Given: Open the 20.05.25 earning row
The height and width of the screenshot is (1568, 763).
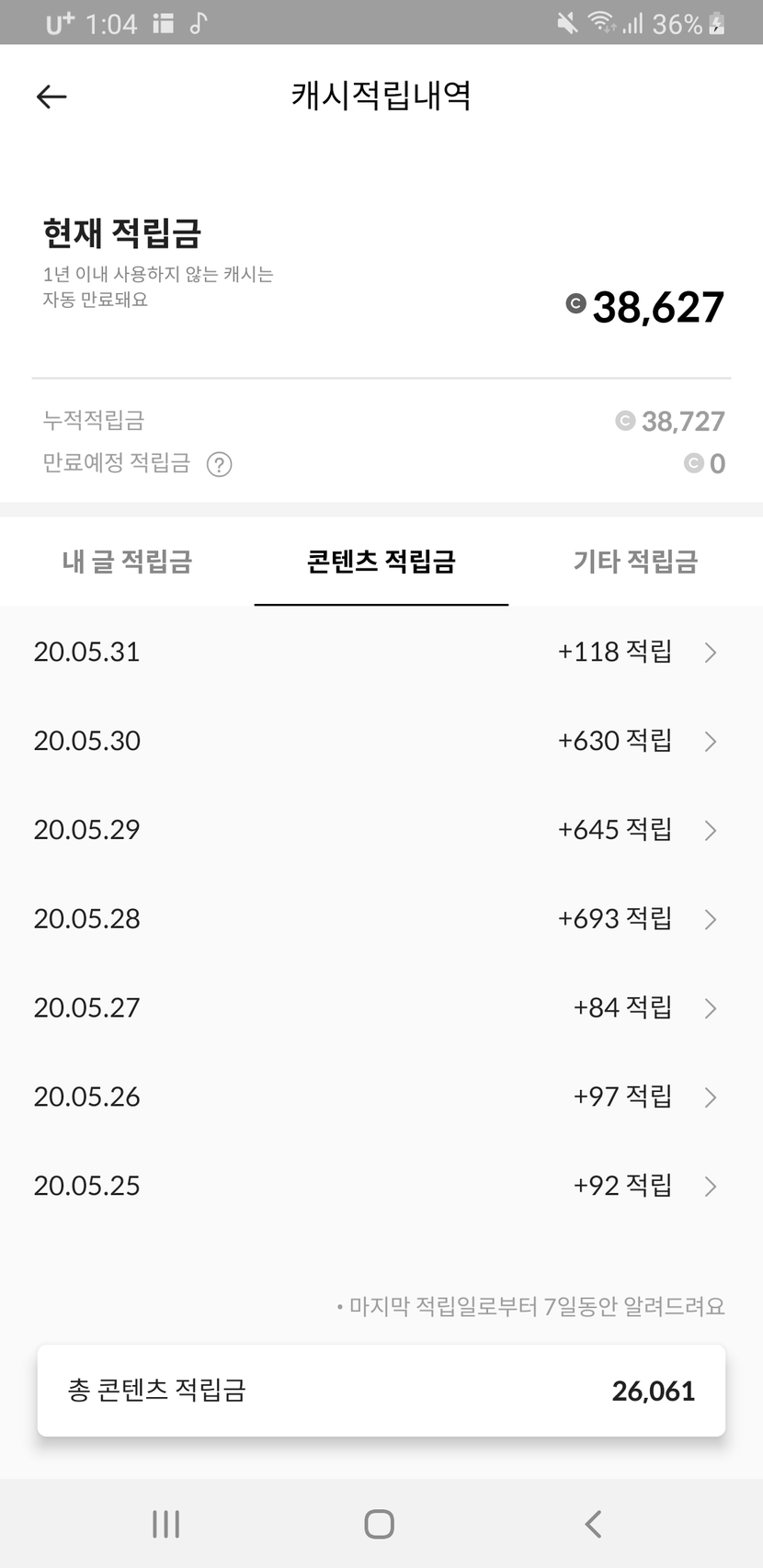Looking at the screenshot, I should pyautogui.click(x=381, y=1186).
